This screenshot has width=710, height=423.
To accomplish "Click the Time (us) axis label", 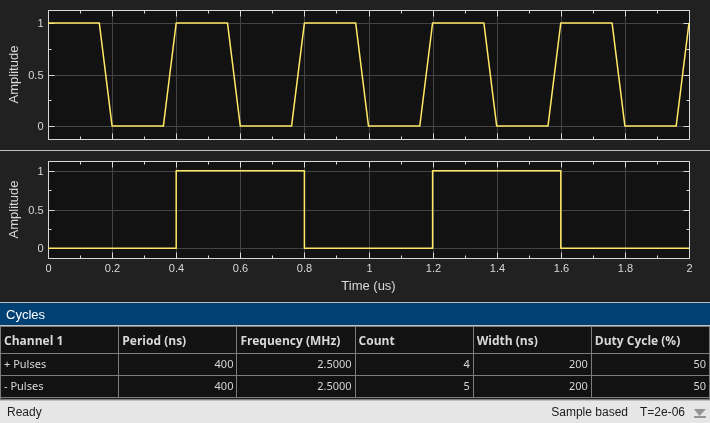I will click(368, 286).
